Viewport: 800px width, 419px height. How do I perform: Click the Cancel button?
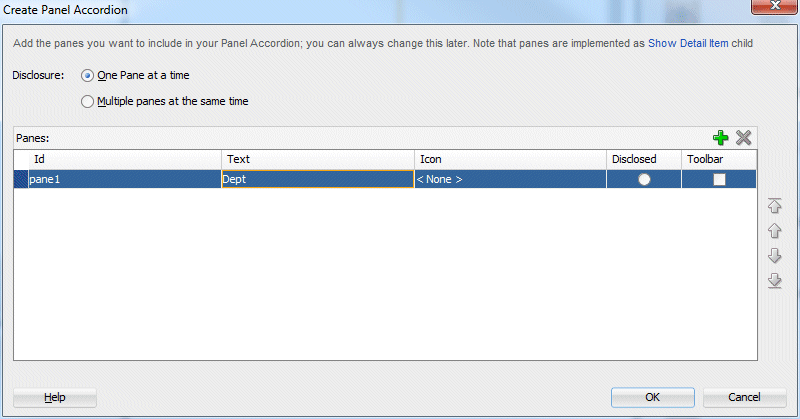(744, 397)
